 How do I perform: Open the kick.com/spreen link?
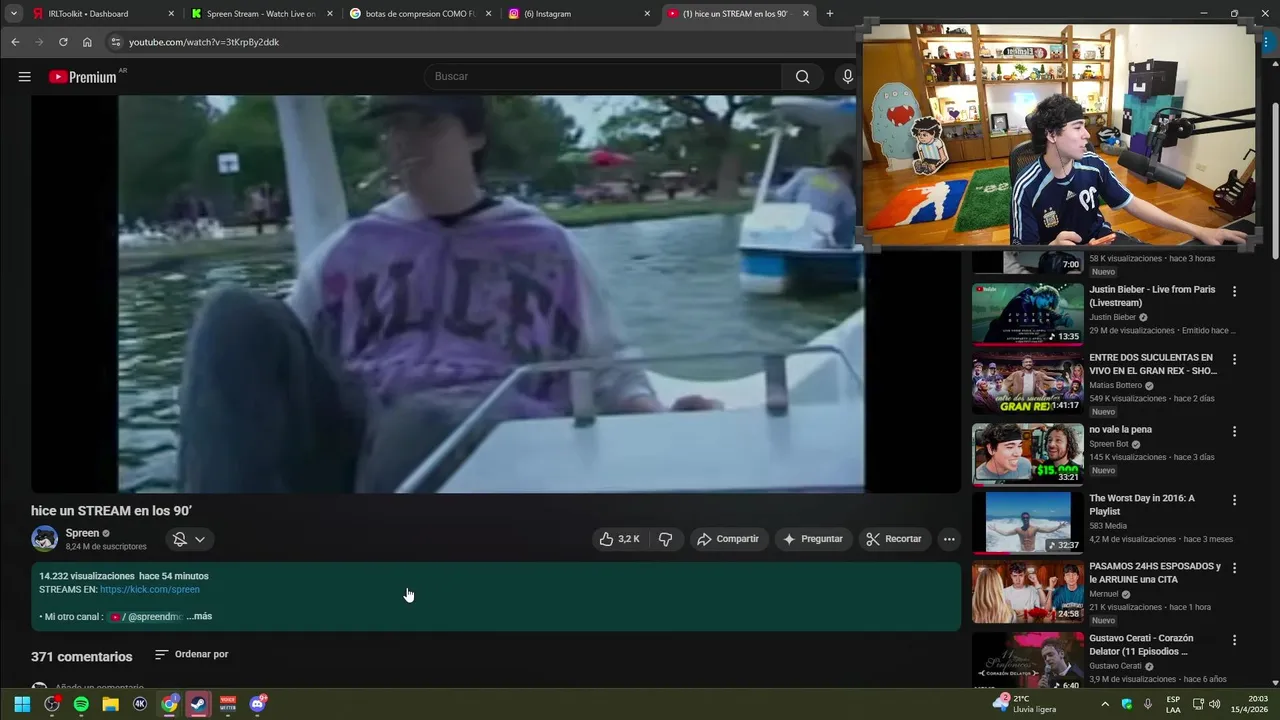(150, 590)
